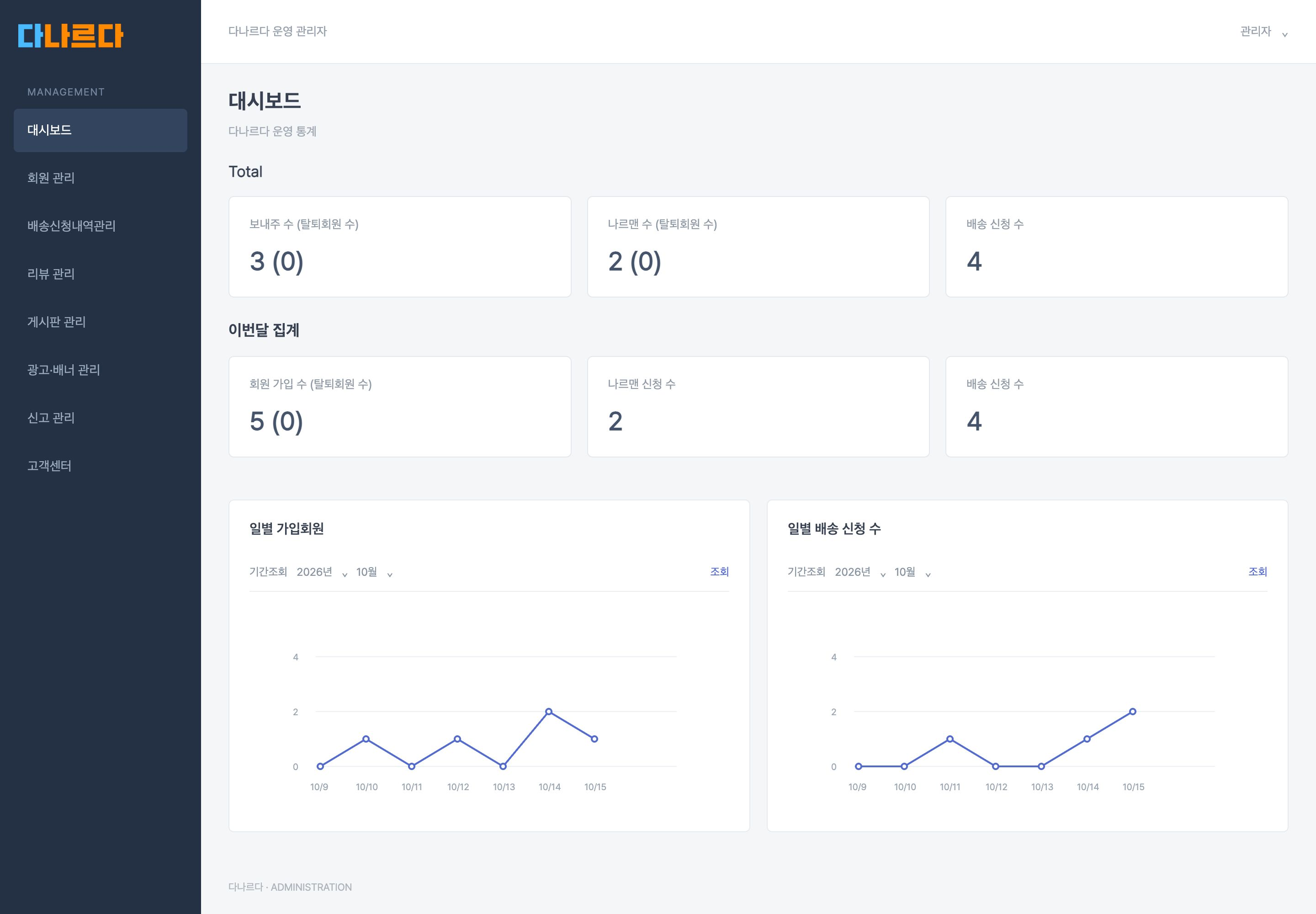Click 10/11 data point on 배송 신청 chart
Screen dimensions: 1316x914
click(950, 739)
